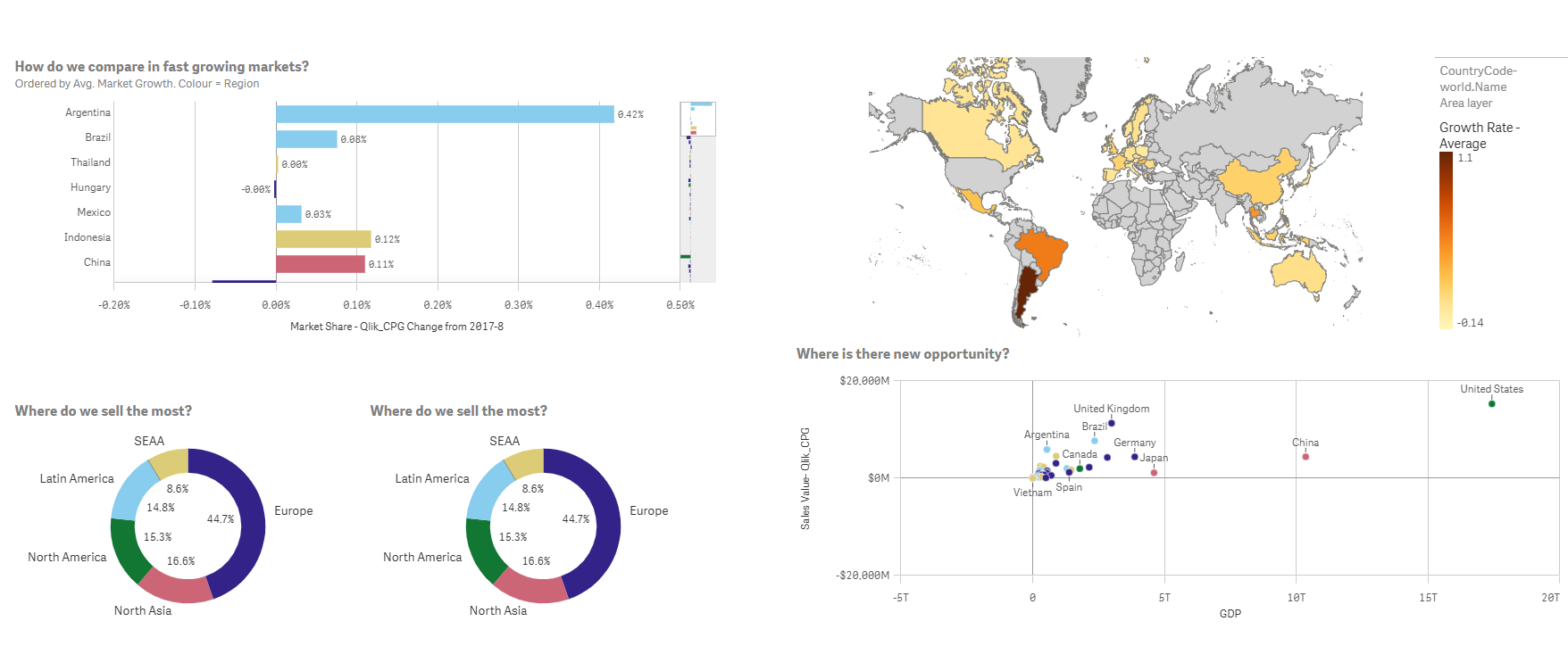This screenshot has width=1568, height=671.
Task: Select the United Kingdom point in scatter plot
Action: (x=1111, y=423)
